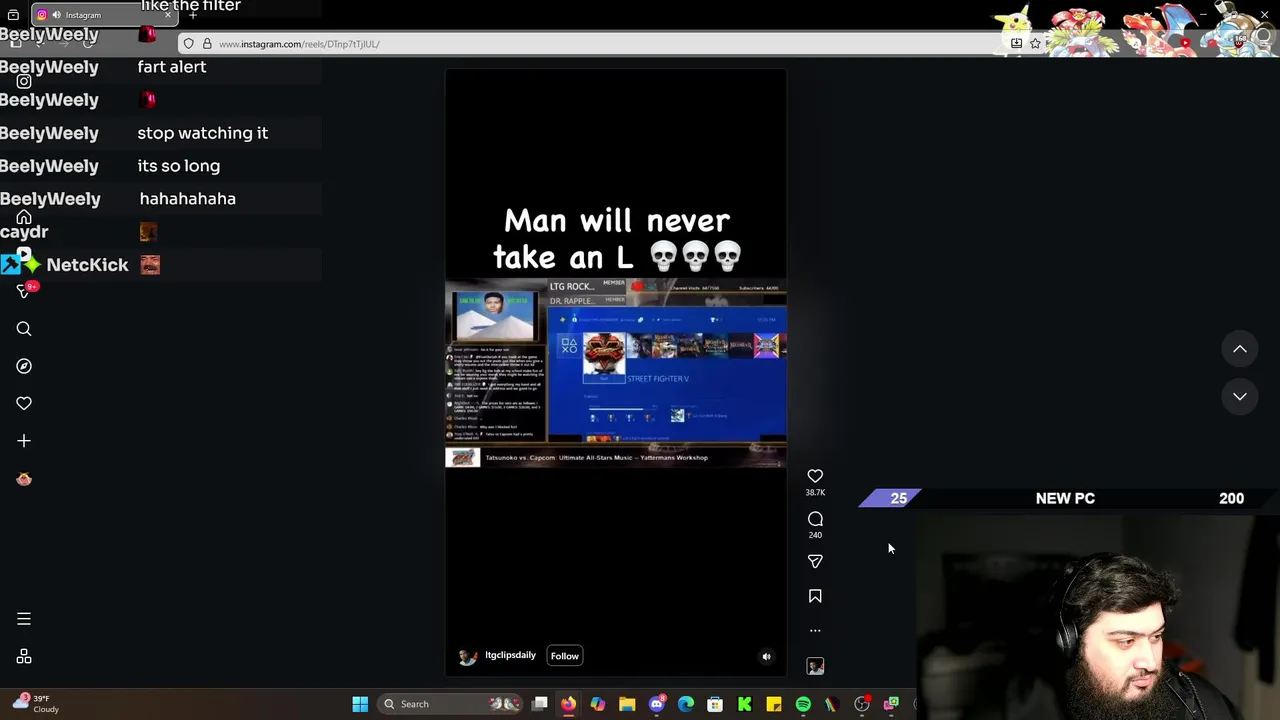1280x720 pixels.
Task: Open Copilot from the taskbar
Action: 597,704
